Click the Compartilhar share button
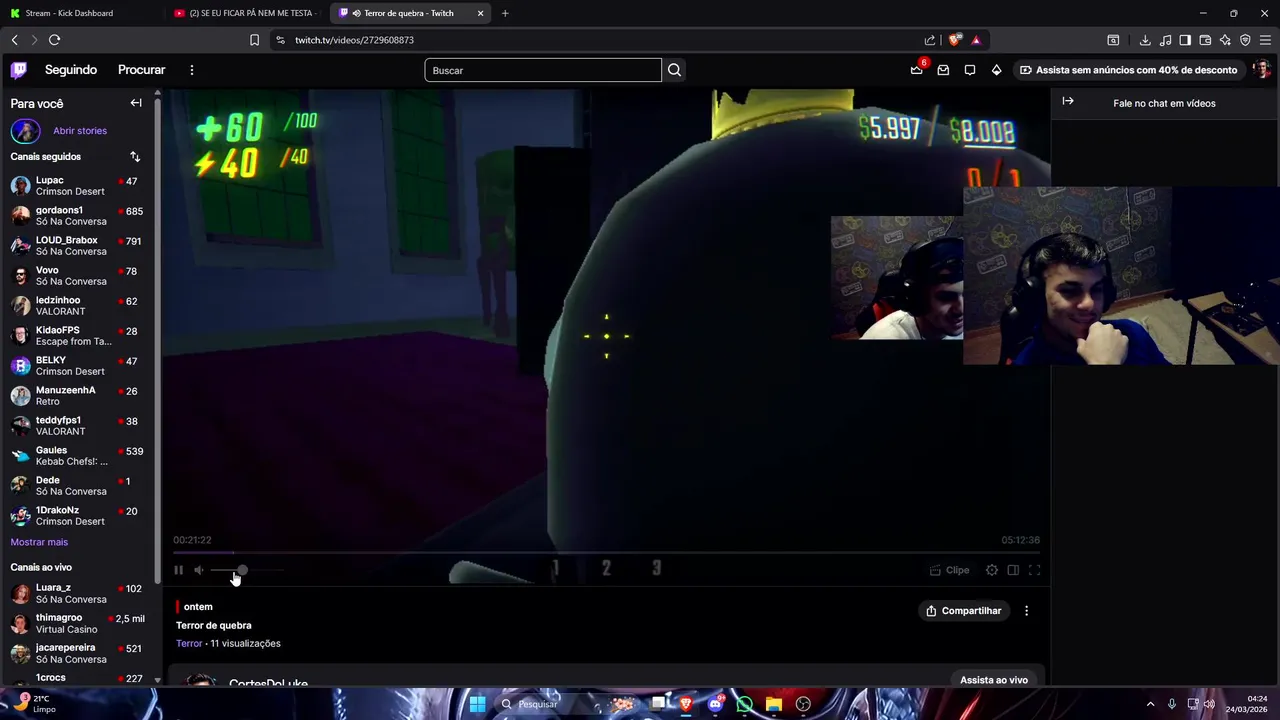Screen dimensions: 1280x720 [964, 611]
